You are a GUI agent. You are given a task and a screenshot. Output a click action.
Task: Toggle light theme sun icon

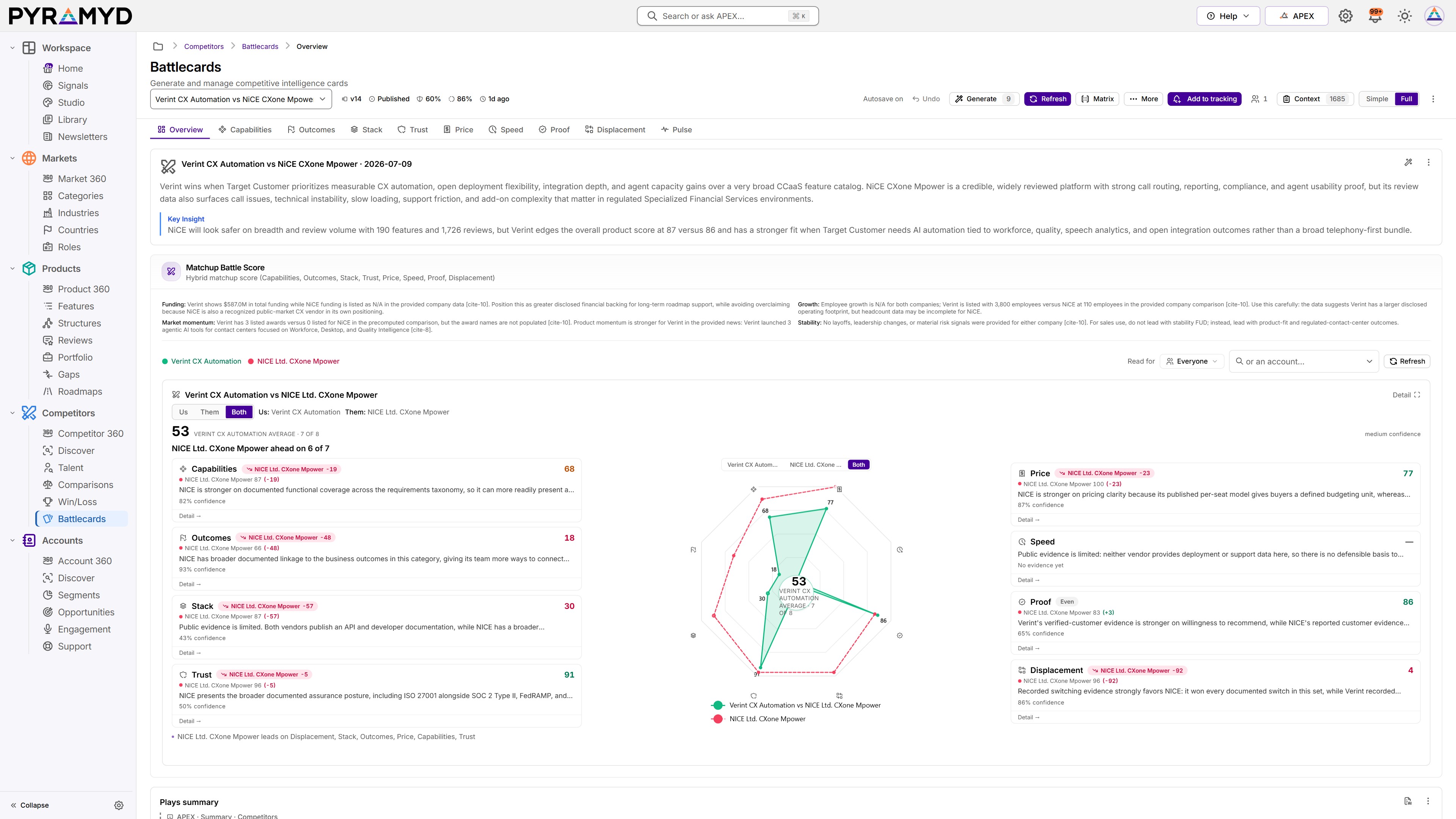(1404, 16)
